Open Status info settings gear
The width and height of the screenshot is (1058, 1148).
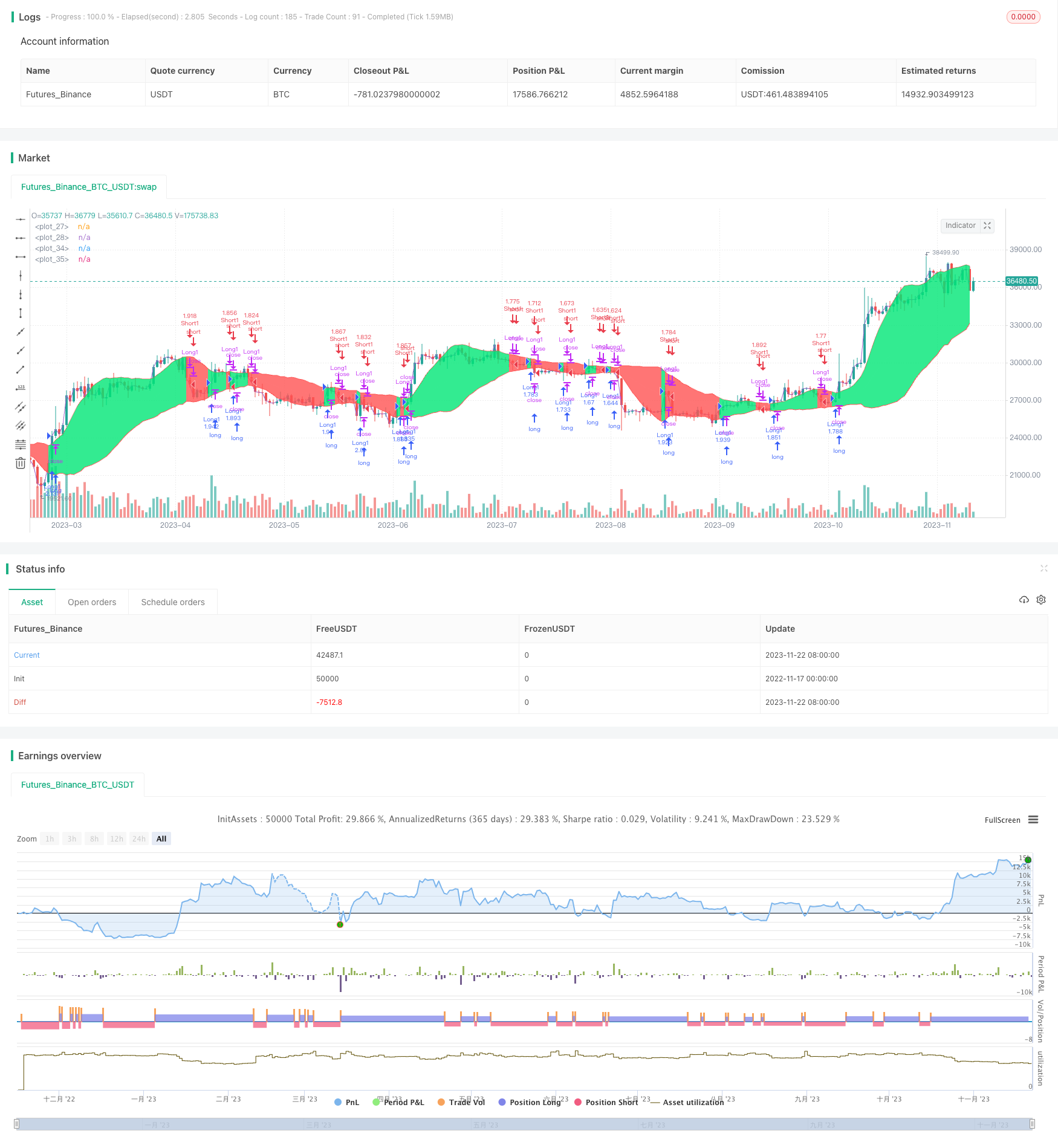tap(1041, 600)
